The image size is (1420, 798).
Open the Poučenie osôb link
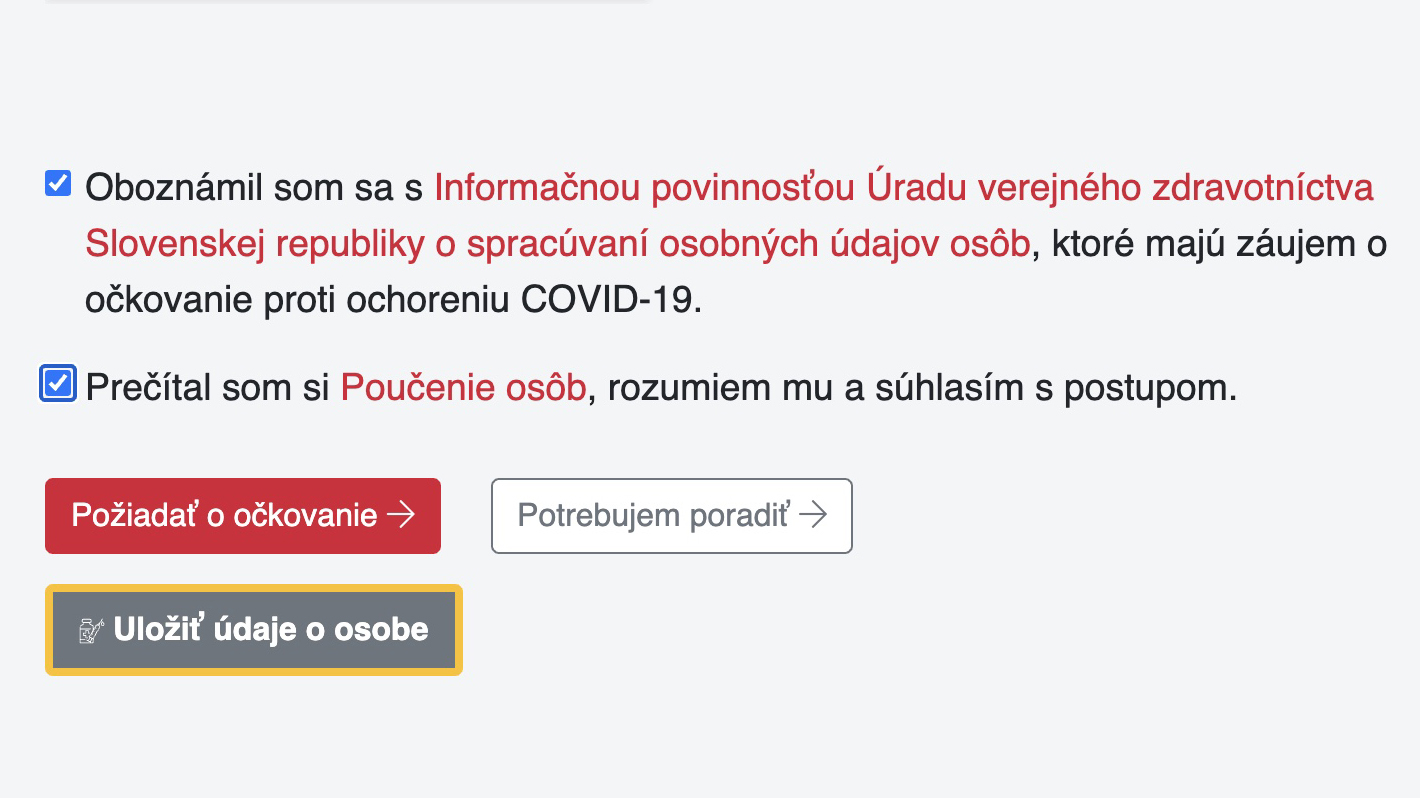coord(463,388)
